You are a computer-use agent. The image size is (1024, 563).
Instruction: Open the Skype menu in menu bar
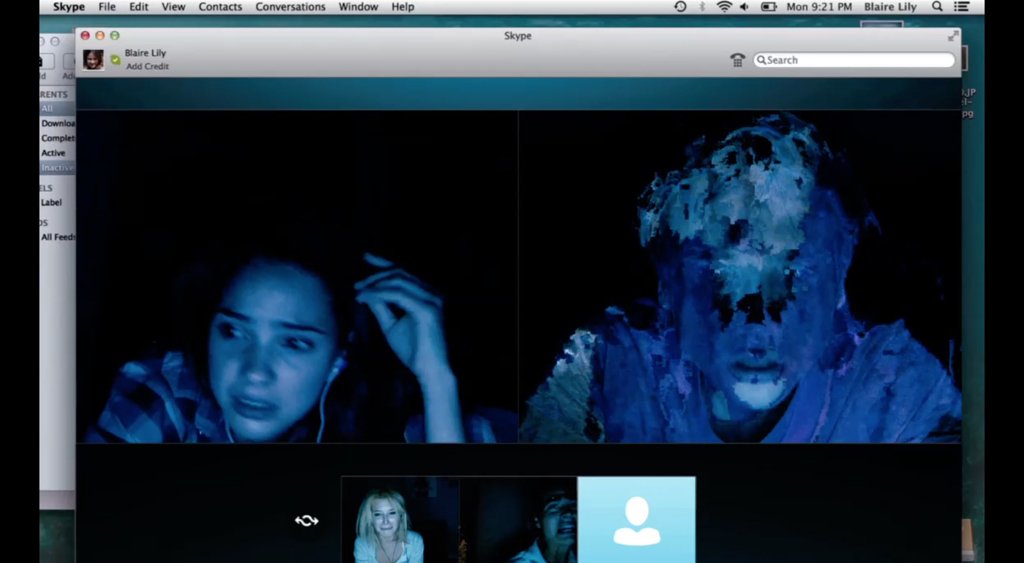[69, 7]
